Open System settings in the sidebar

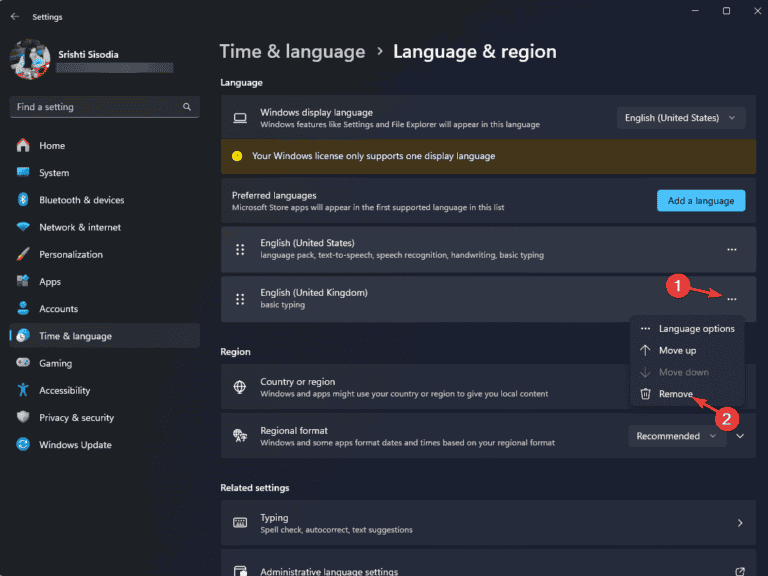point(104,173)
